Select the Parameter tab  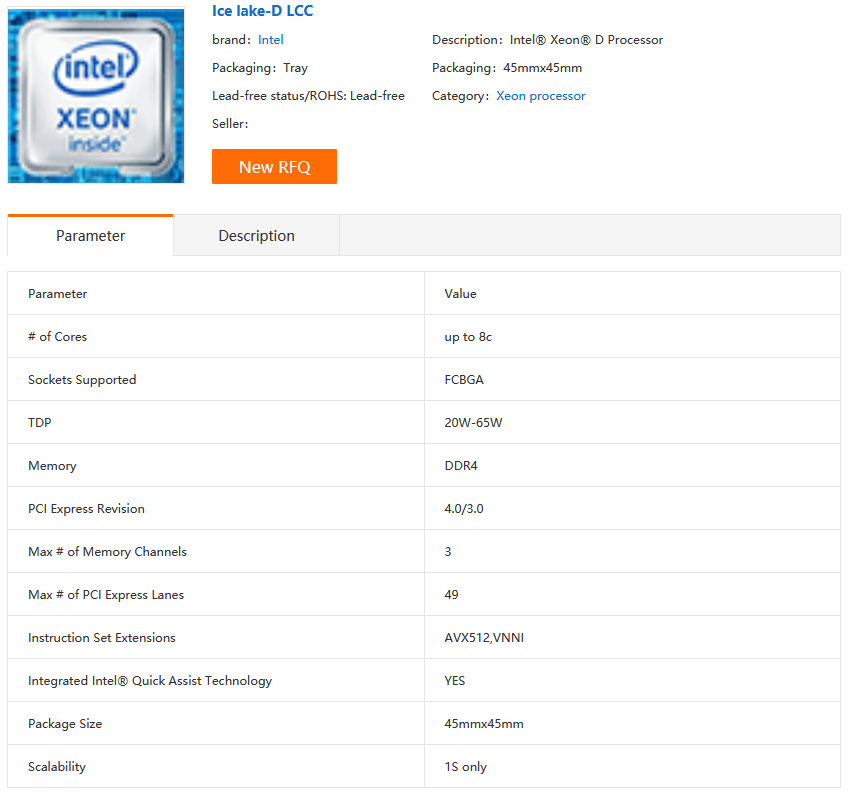tap(90, 235)
